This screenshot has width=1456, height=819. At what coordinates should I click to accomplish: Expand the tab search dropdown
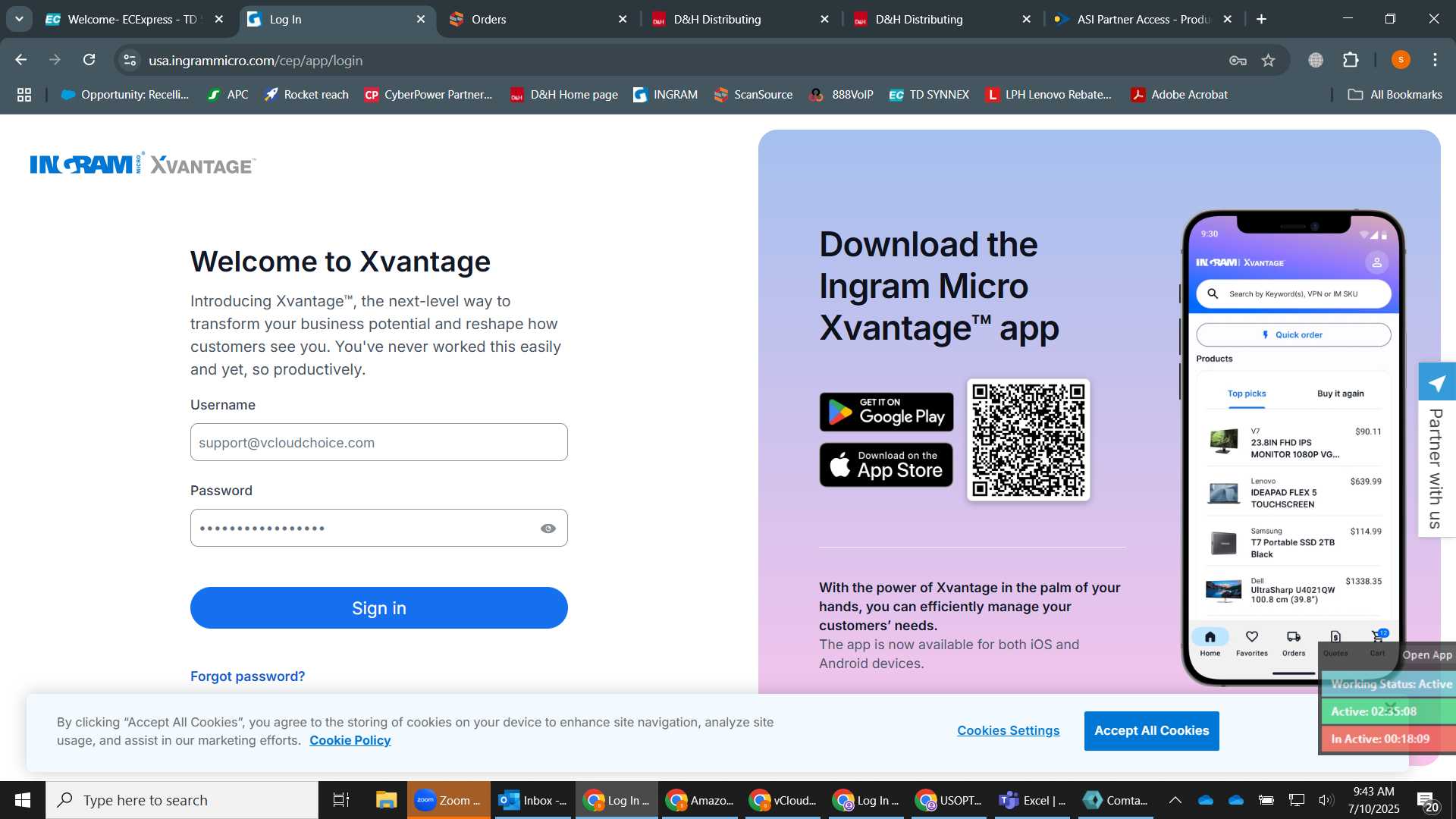(x=19, y=19)
